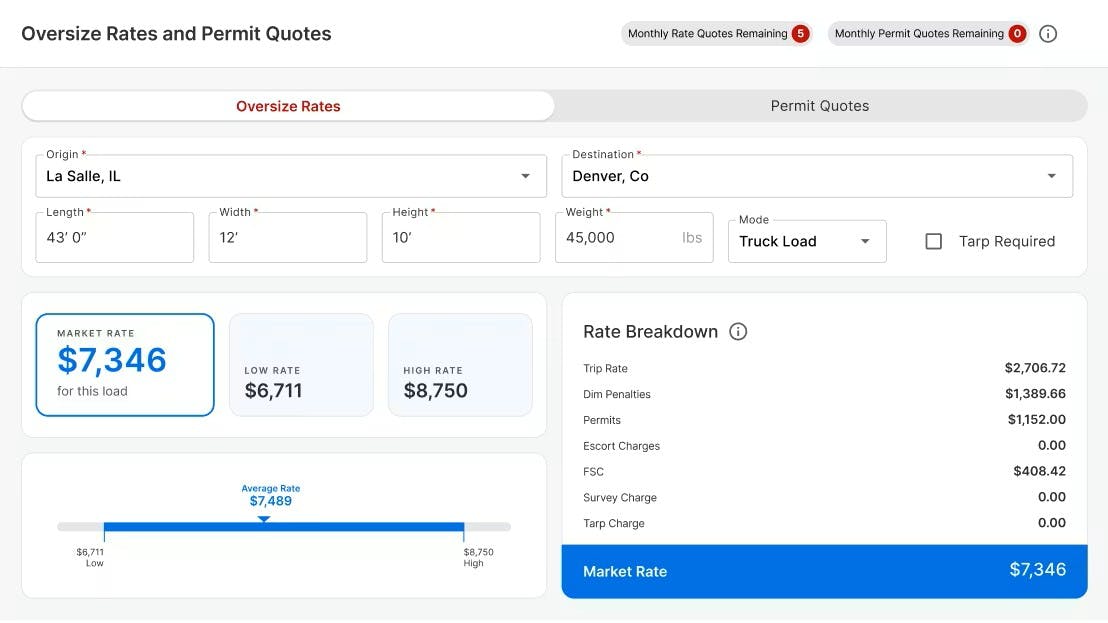Enable the Tarp Required checkbox
Viewport: 1108px width, 623px height.
pos(933,241)
